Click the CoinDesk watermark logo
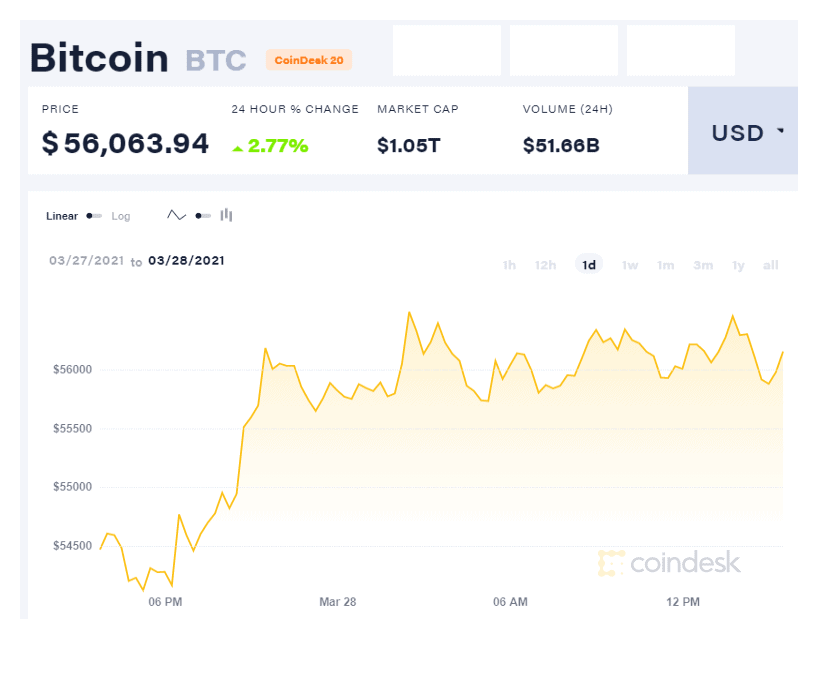The width and height of the screenshot is (818, 679). [x=669, y=563]
